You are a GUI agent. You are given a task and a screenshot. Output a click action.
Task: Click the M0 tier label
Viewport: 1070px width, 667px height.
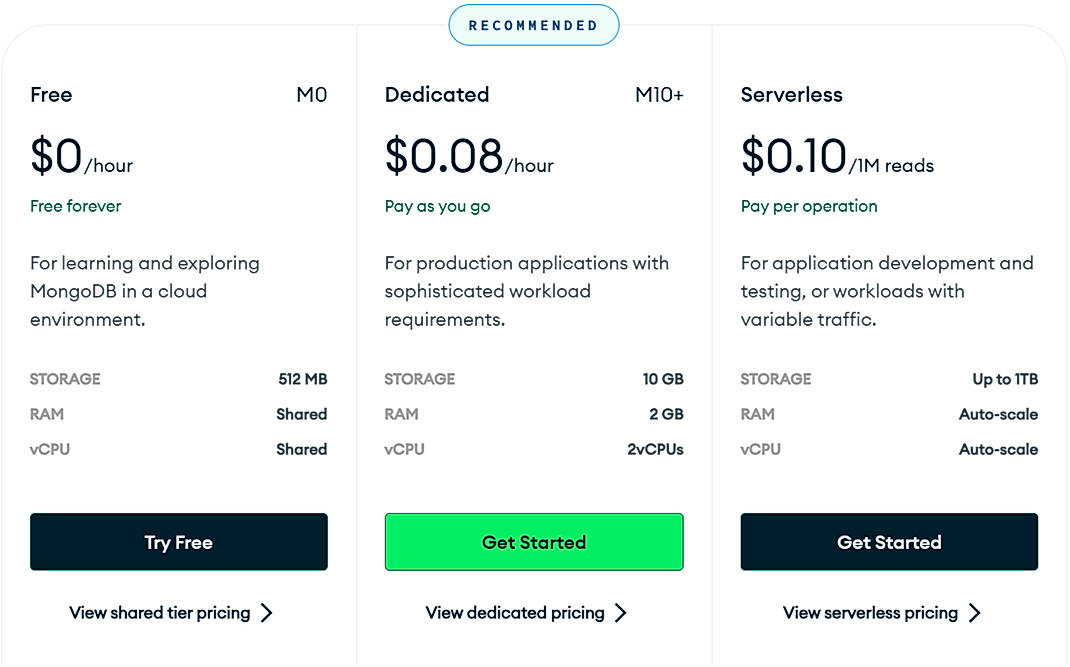[x=311, y=95]
